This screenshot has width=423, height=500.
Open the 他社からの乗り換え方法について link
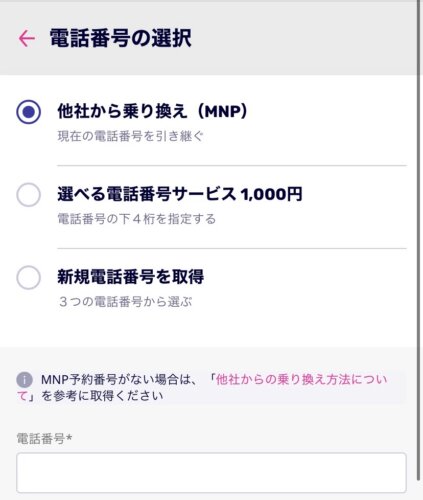coord(301,380)
